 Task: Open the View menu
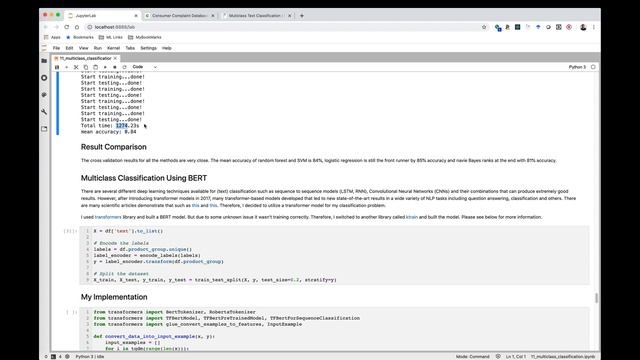click(83, 48)
